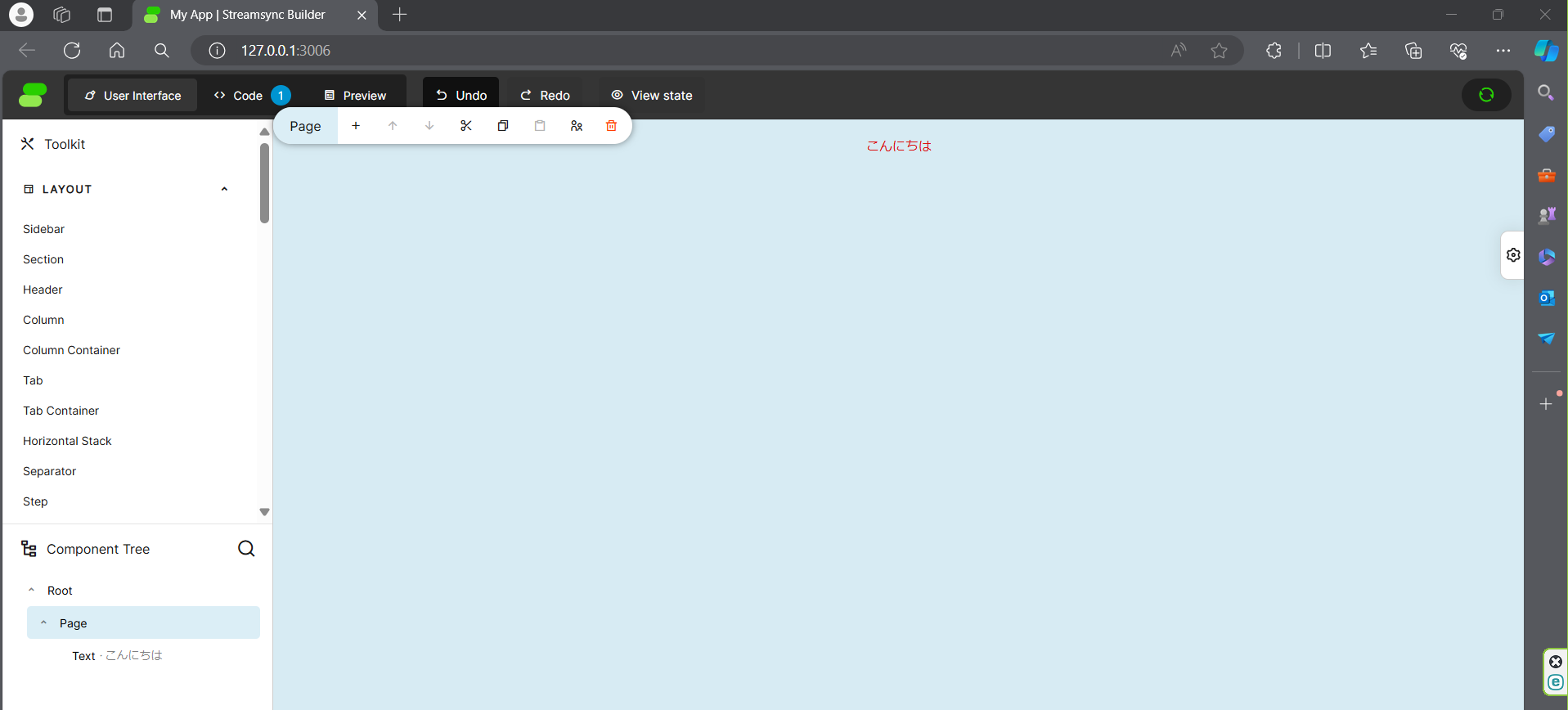
Task: Select Step component in toolkit
Action: click(x=35, y=501)
